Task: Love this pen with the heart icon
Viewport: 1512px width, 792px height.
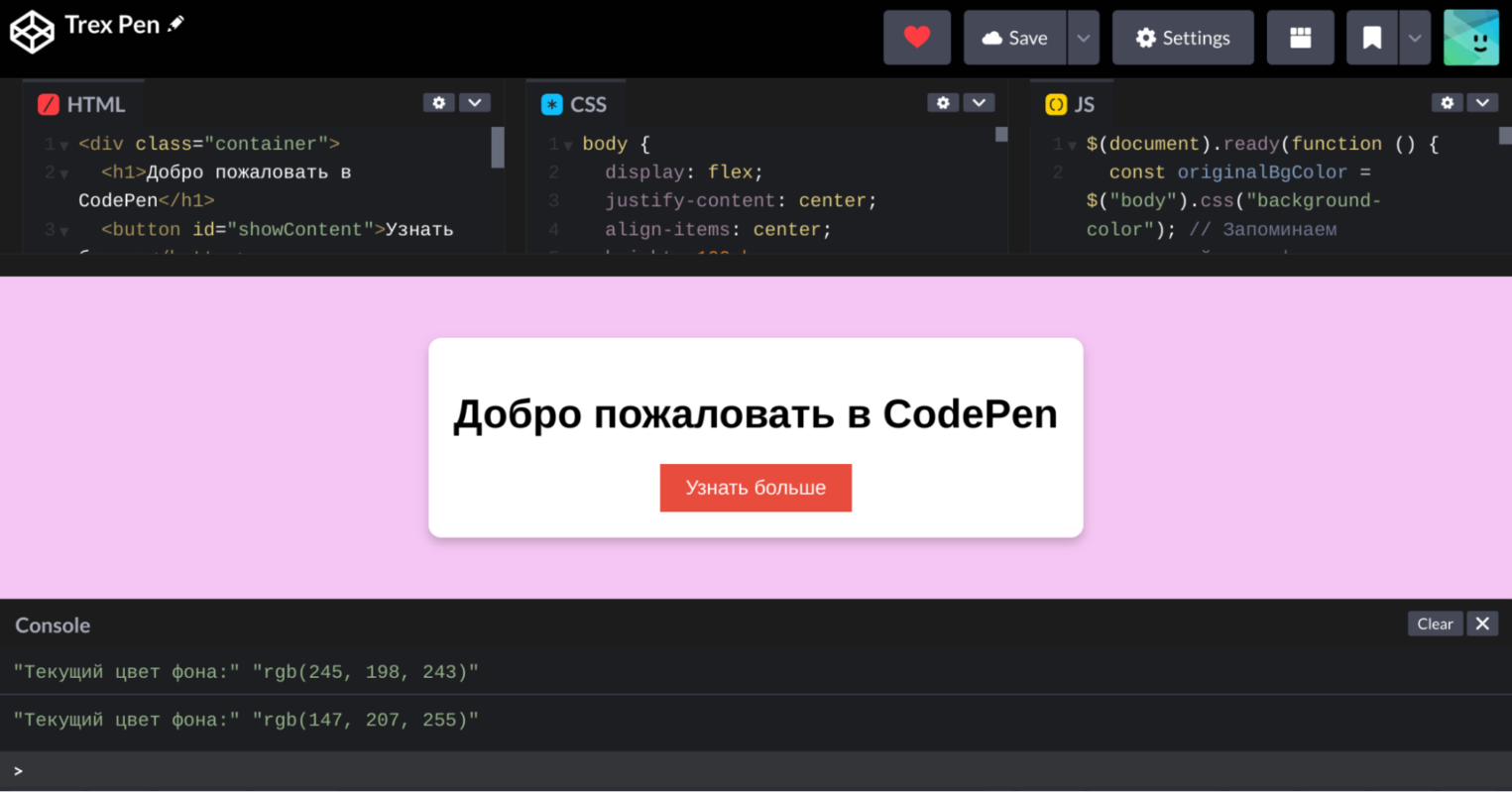Action: pos(916,38)
